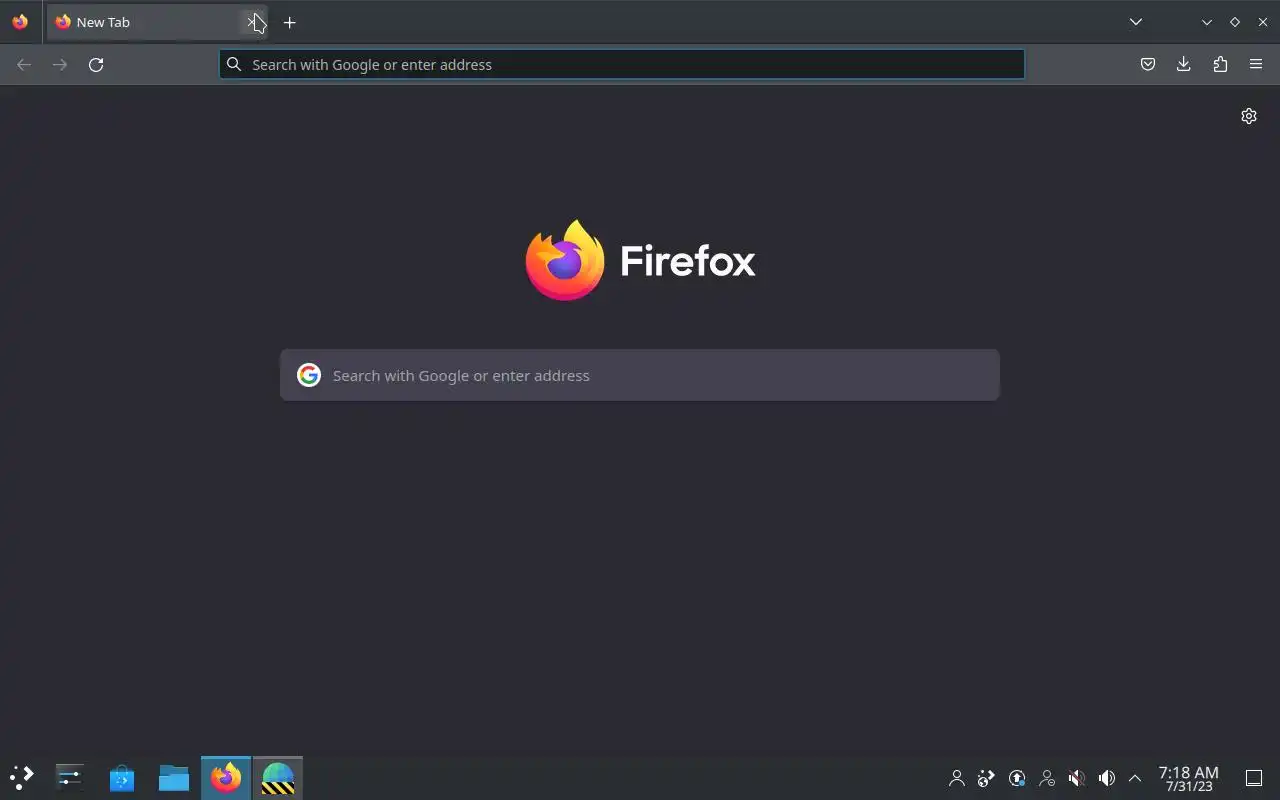1280x800 pixels.
Task: Click the Google icon in search box
Action: (309, 375)
